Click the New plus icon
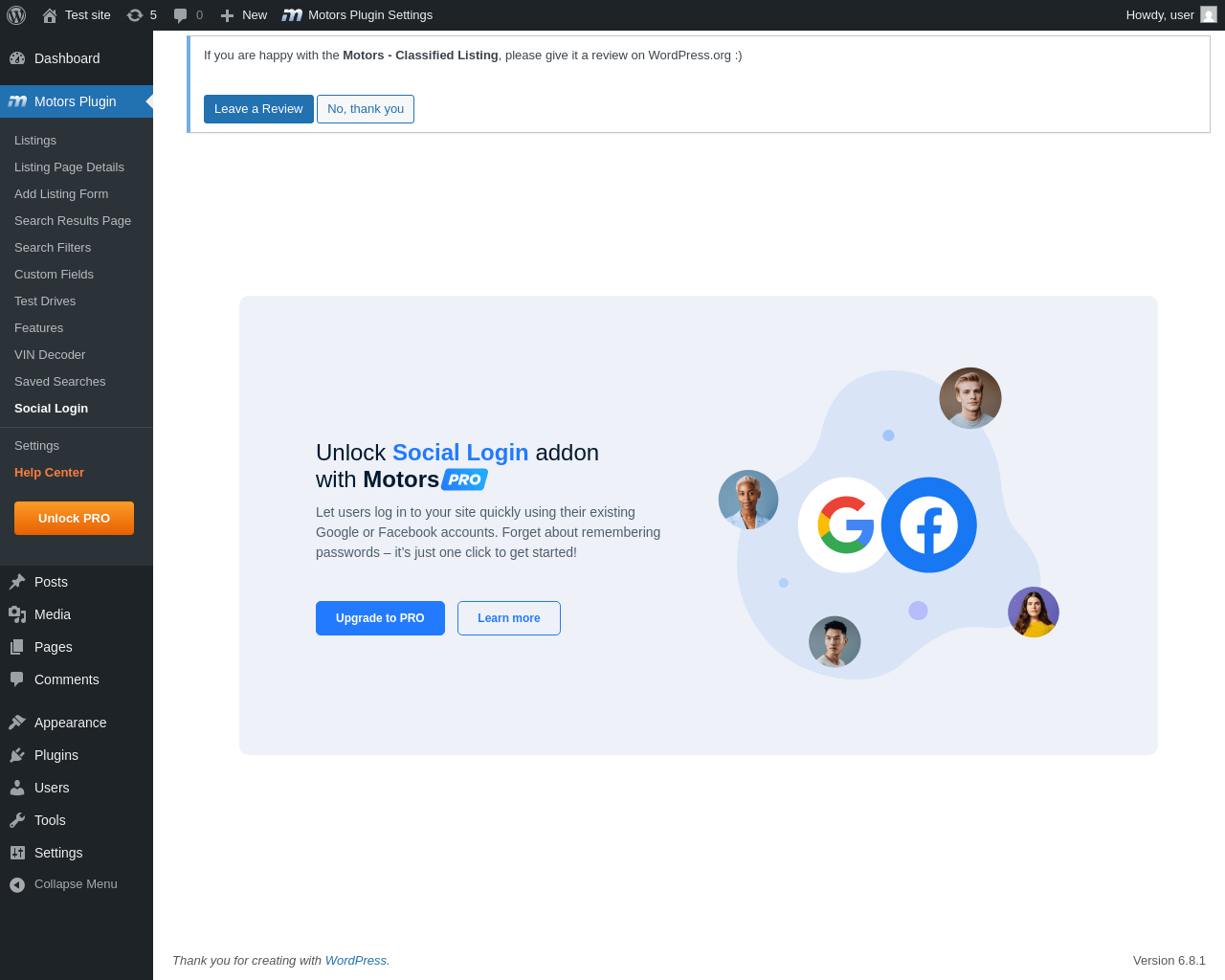 [x=227, y=15]
